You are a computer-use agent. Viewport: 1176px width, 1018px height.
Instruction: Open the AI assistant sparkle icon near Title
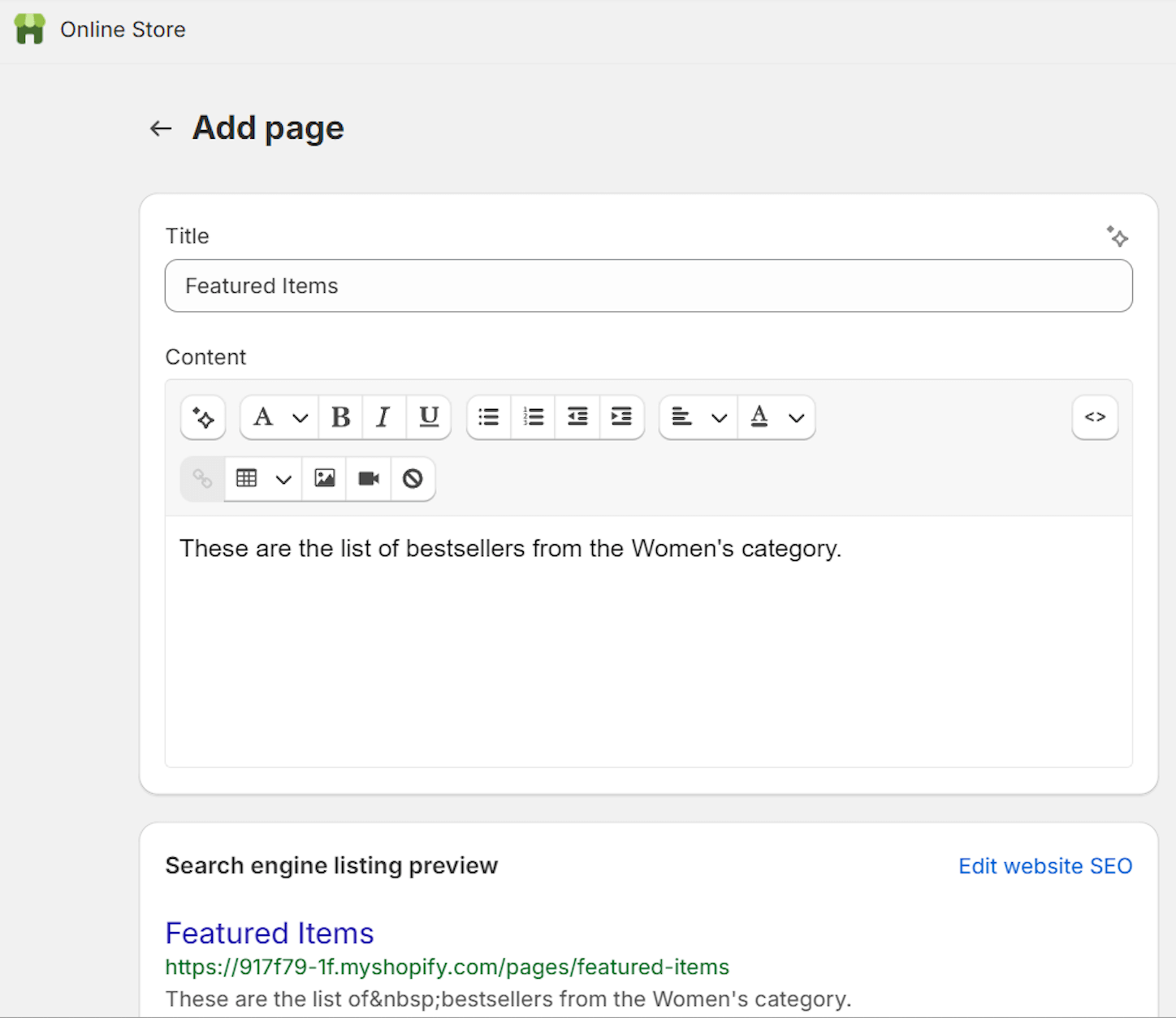click(1118, 236)
